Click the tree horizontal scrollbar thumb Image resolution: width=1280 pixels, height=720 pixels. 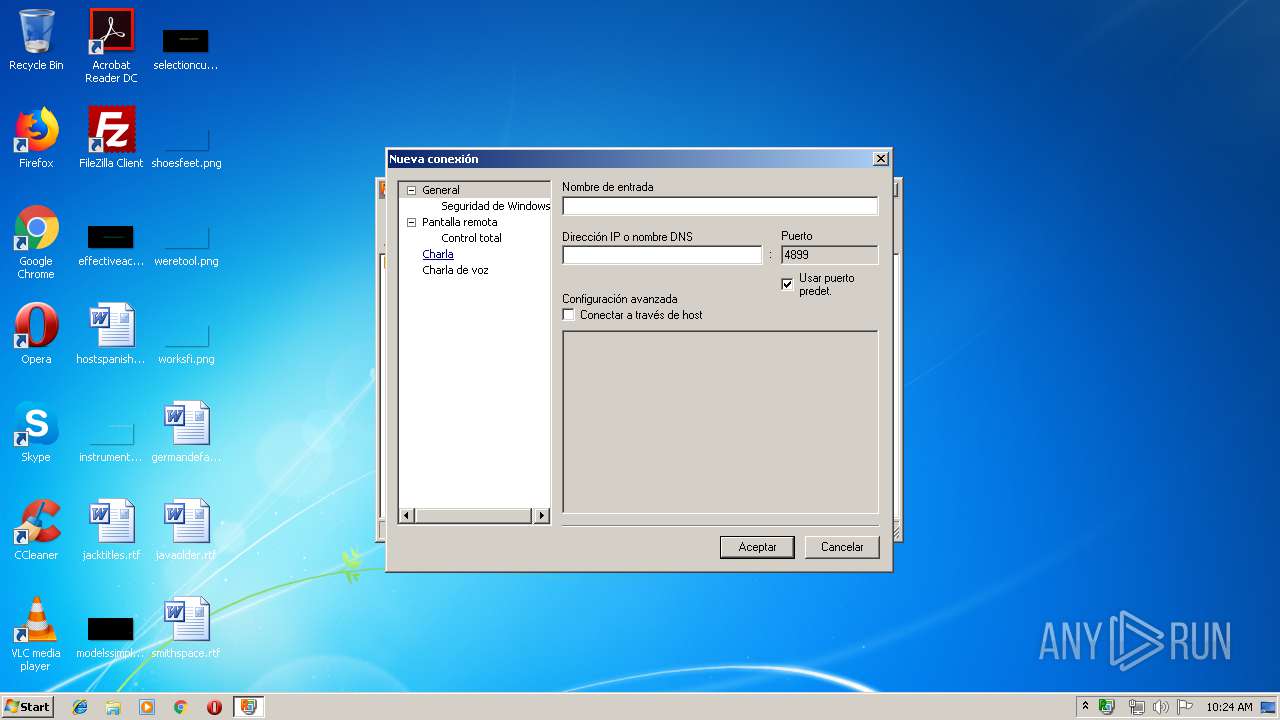click(x=472, y=516)
